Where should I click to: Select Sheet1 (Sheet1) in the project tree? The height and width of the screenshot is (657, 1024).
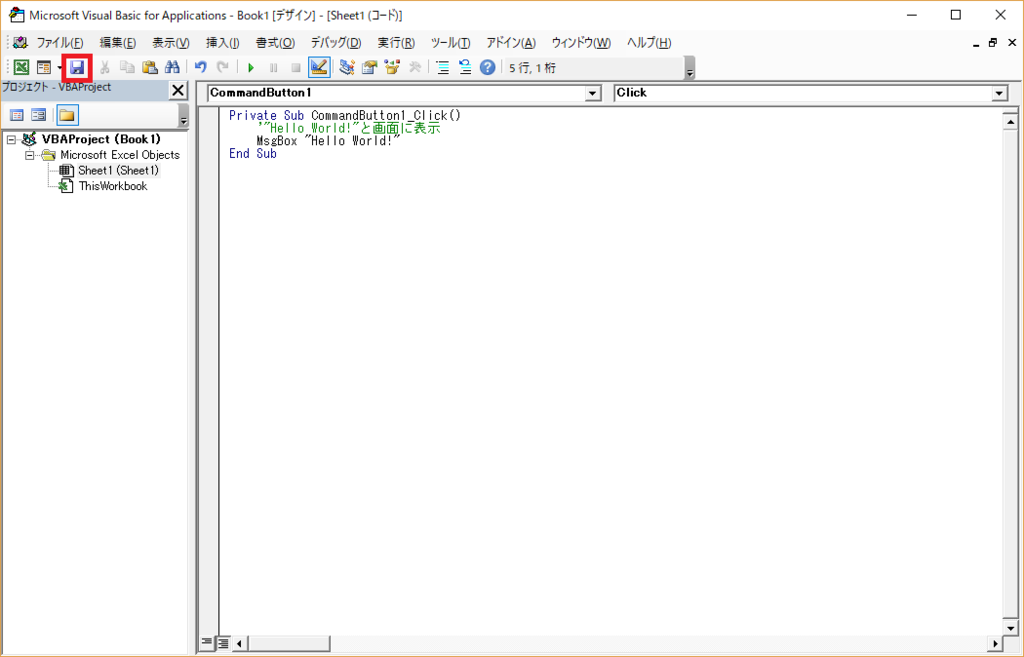[x=118, y=170]
